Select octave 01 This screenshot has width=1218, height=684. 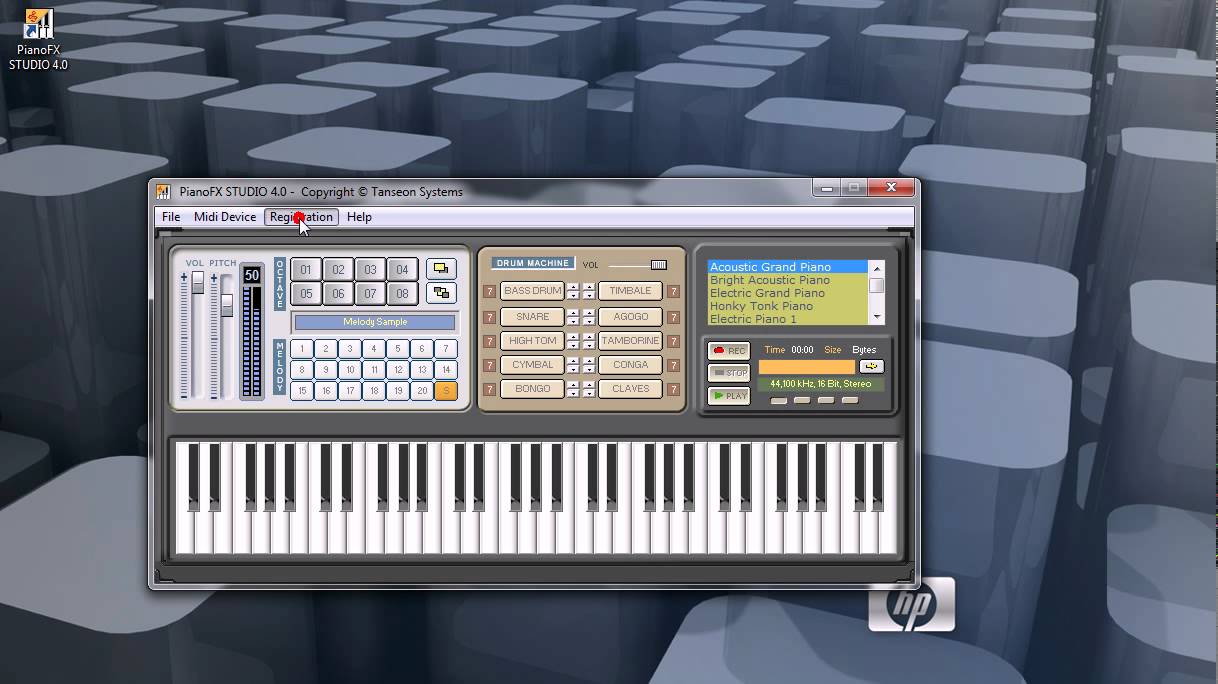306,270
